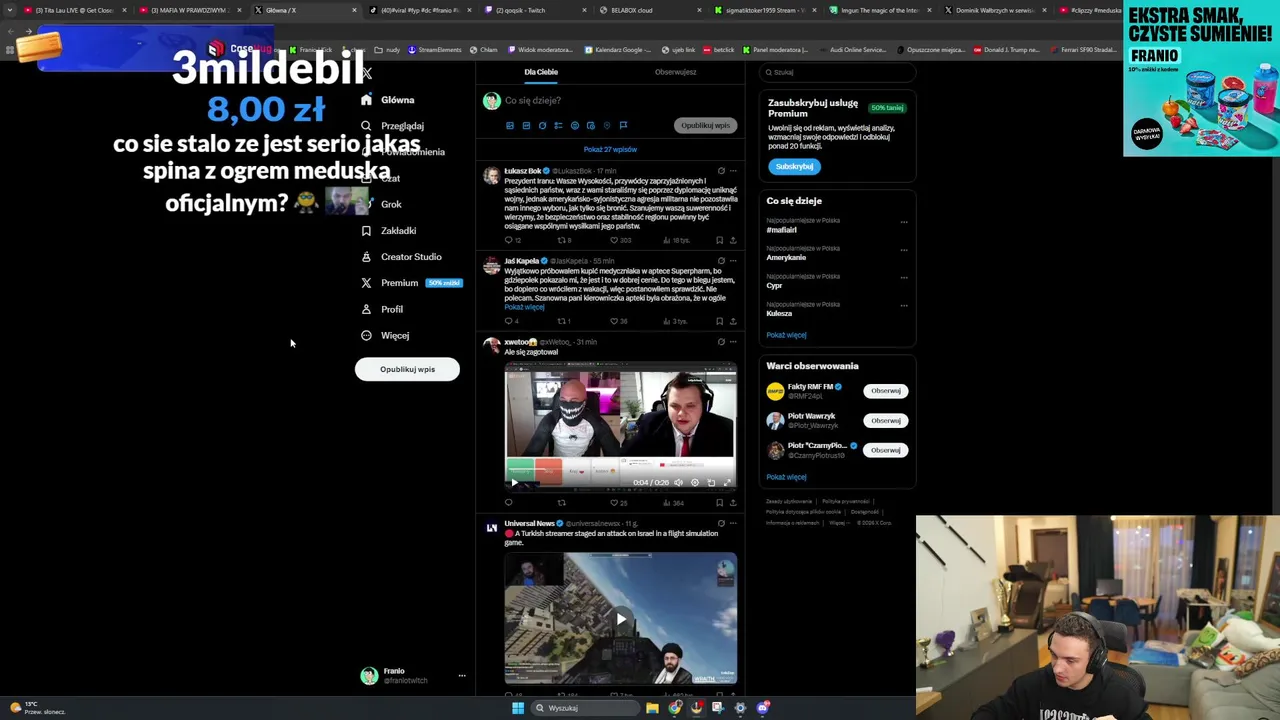Repost Łukasz Bok's post

tap(561, 241)
